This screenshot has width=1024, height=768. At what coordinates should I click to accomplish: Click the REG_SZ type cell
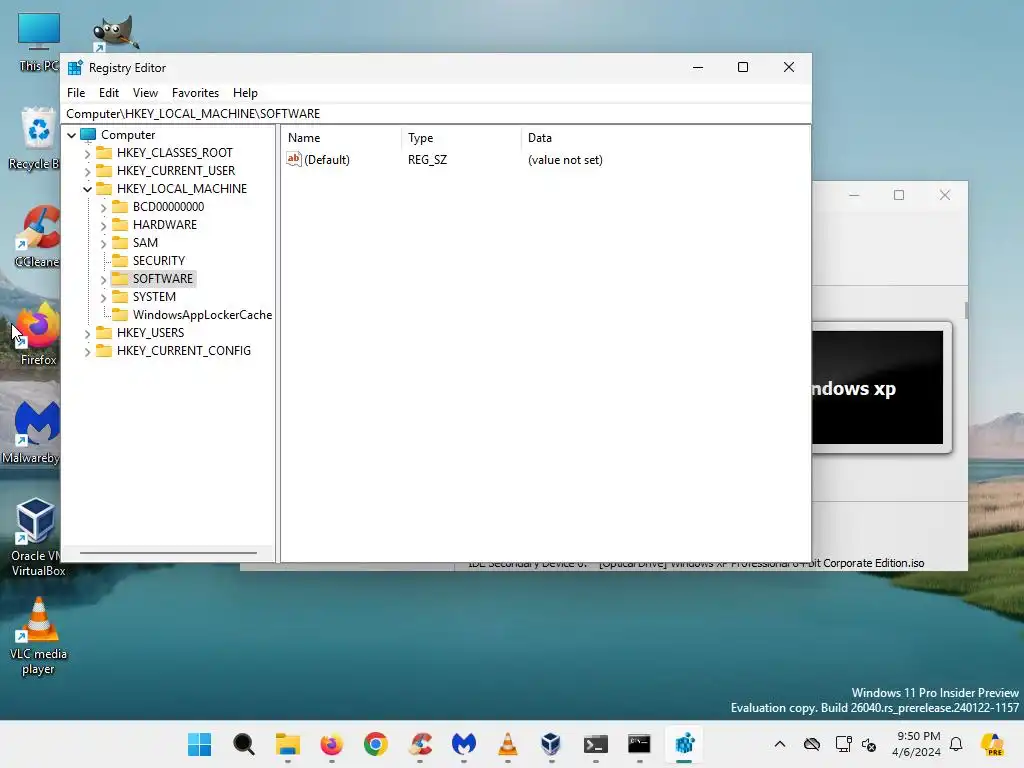click(x=427, y=160)
